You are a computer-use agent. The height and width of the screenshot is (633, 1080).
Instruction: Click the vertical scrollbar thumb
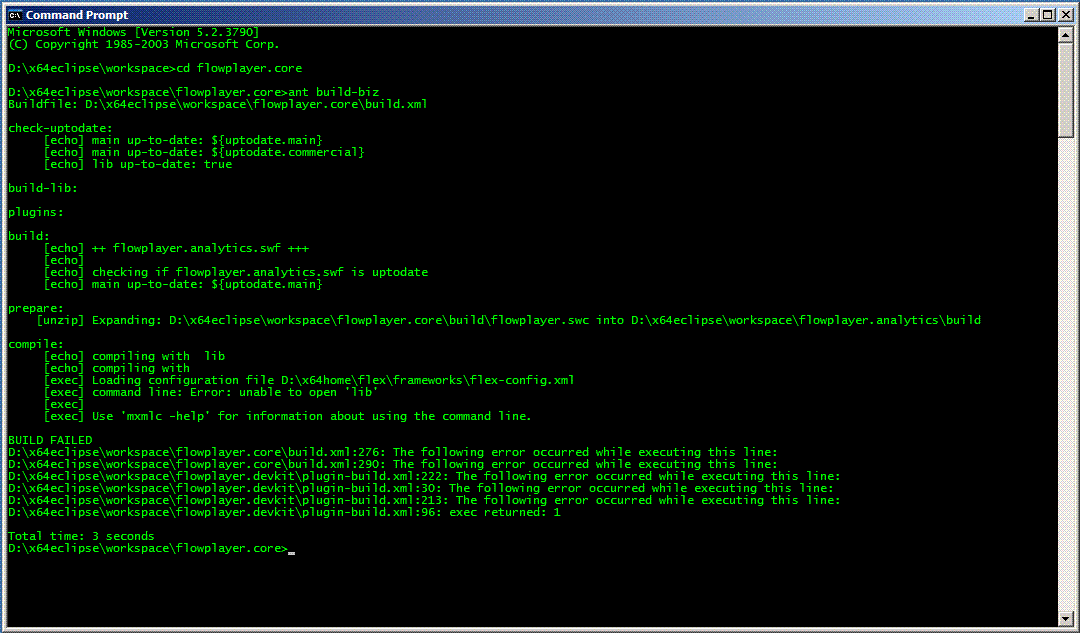click(x=1066, y=90)
